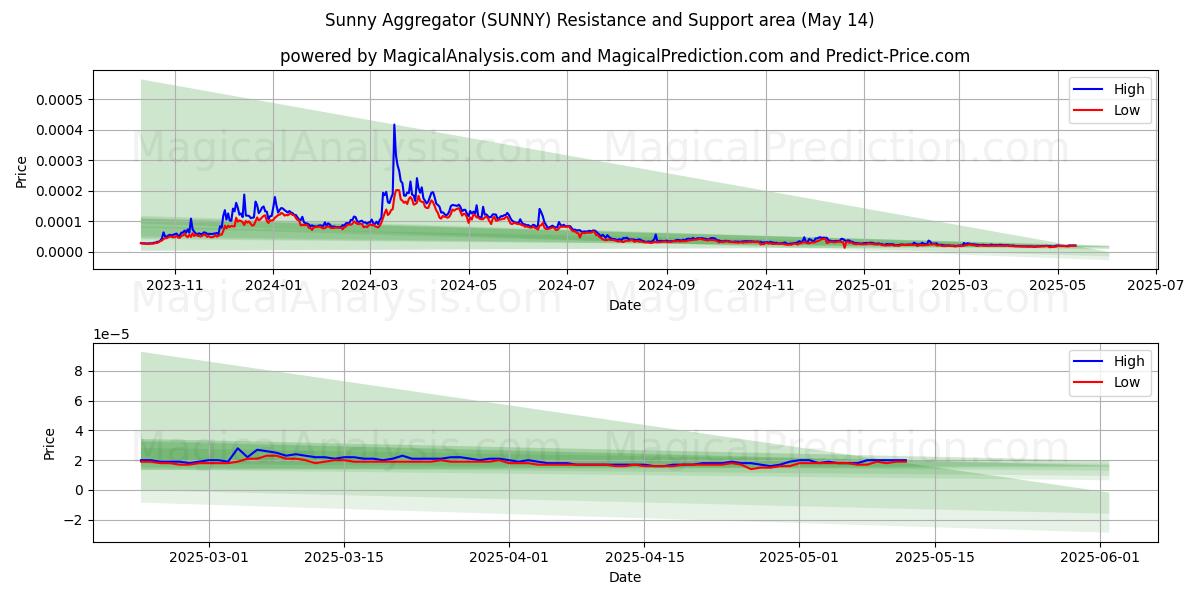Click the '2024-09' date tick label

(667, 285)
